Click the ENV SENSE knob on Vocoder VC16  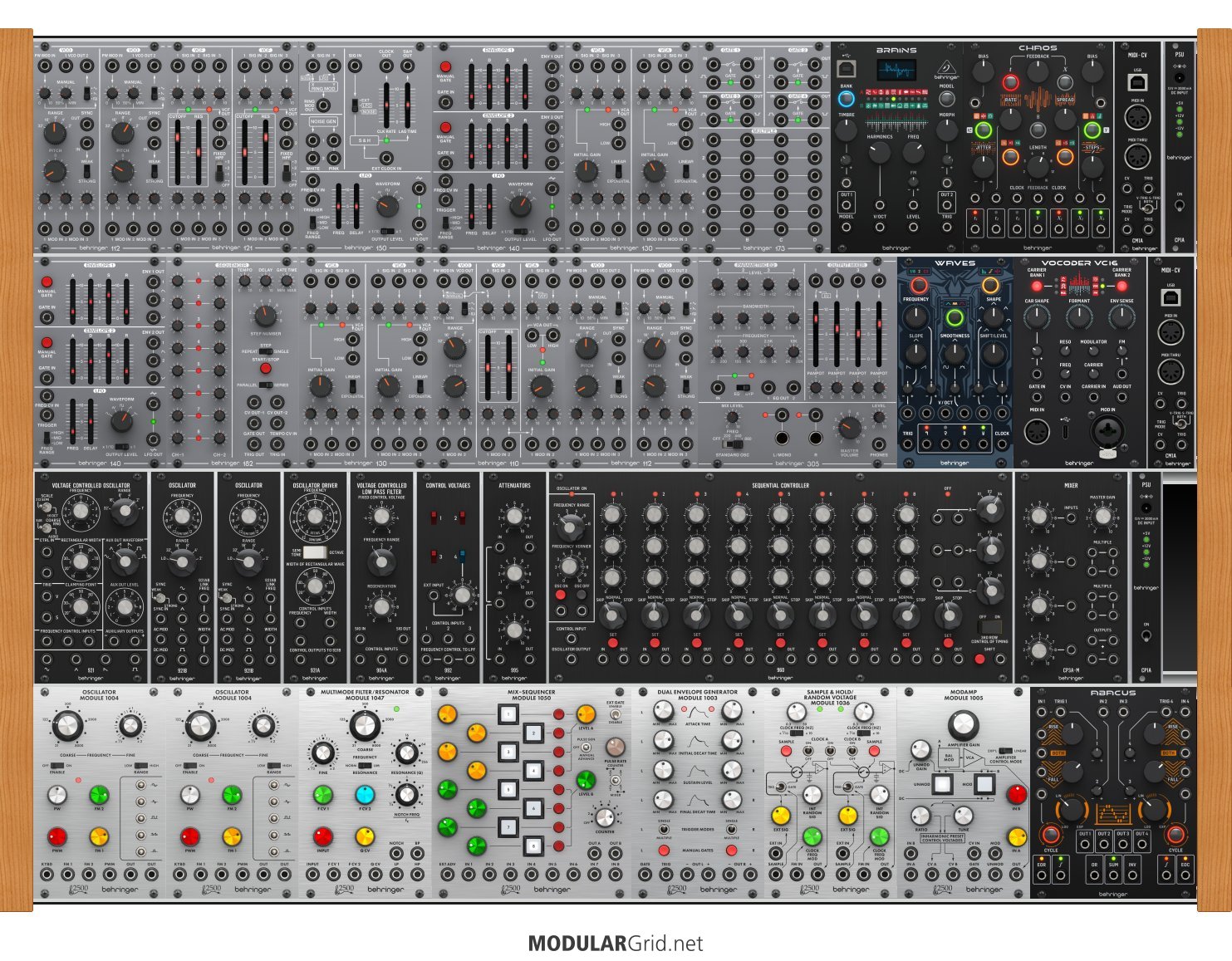coord(1122,316)
